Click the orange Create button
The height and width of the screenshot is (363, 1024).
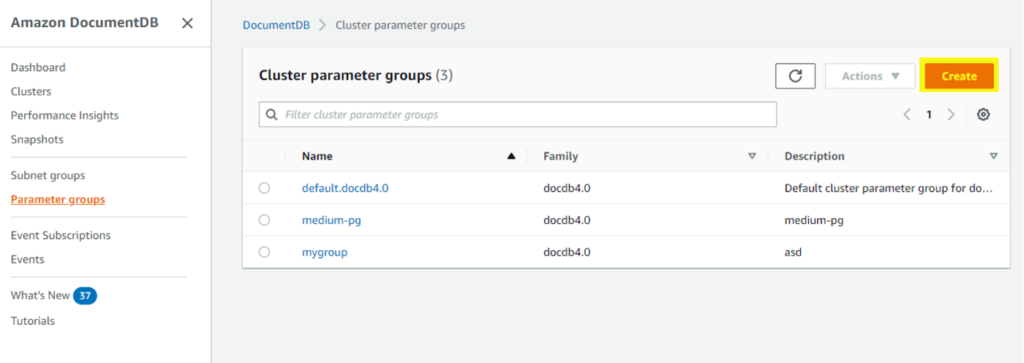(959, 76)
